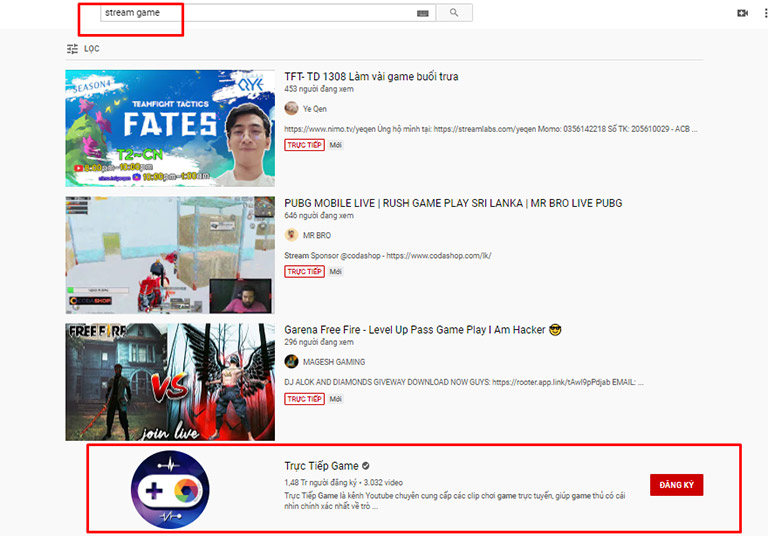The height and width of the screenshot is (536, 768).
Task: Click Mới badge on Free Fire video
Action: click(x=336, y=399)
